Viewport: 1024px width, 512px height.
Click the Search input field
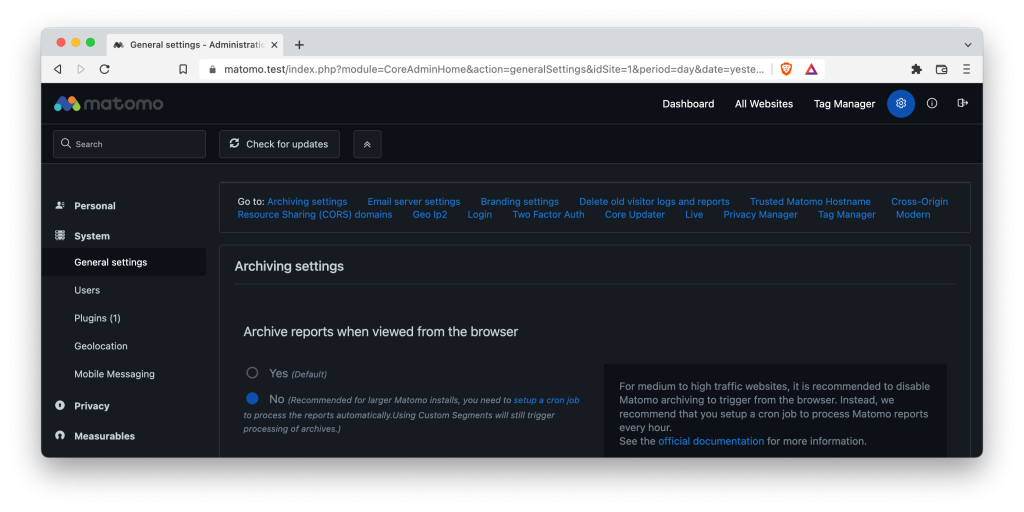click(x=130, y=144)
